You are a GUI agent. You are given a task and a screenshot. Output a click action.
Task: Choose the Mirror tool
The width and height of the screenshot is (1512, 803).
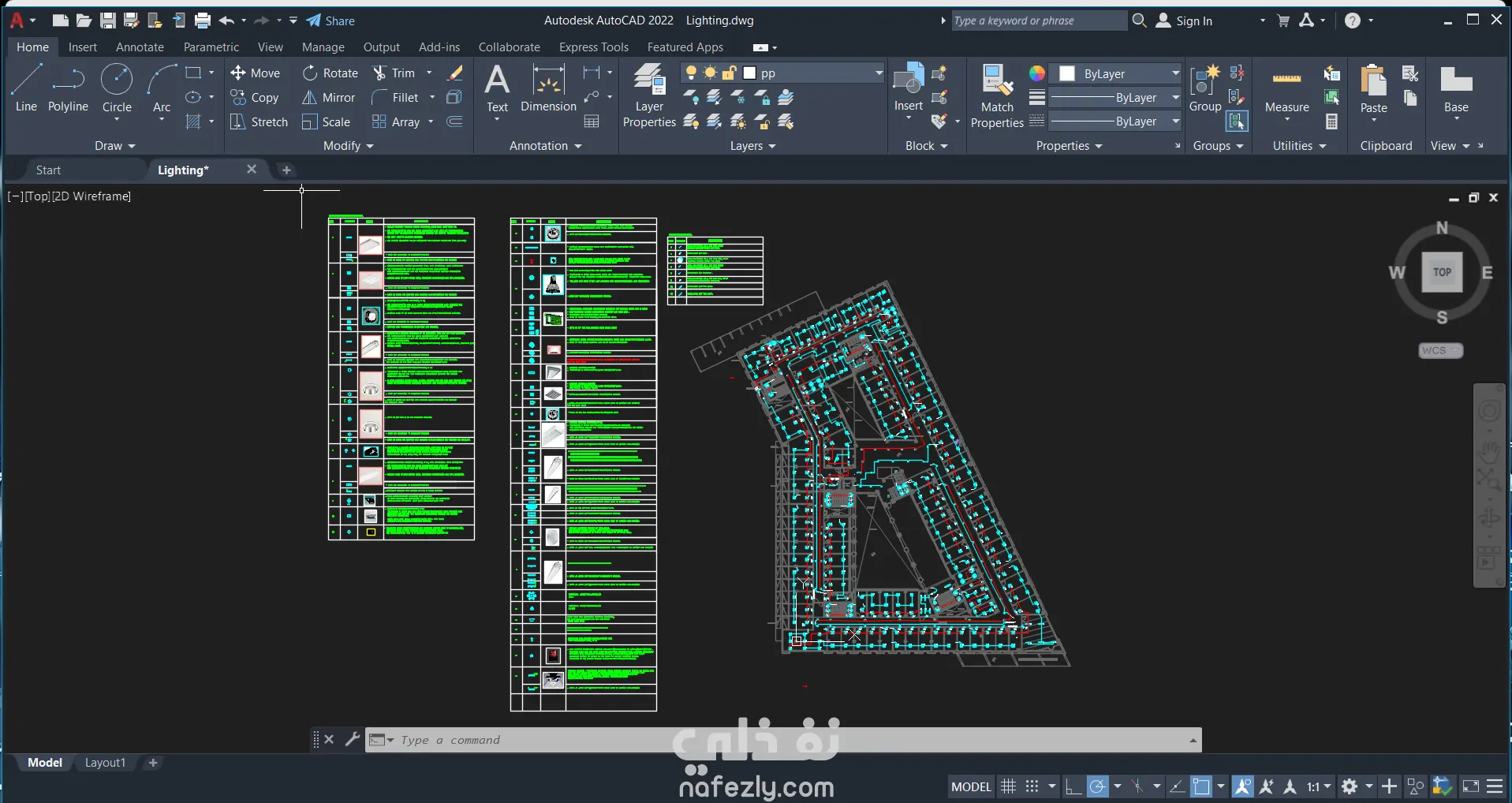[x=329, y=97]
